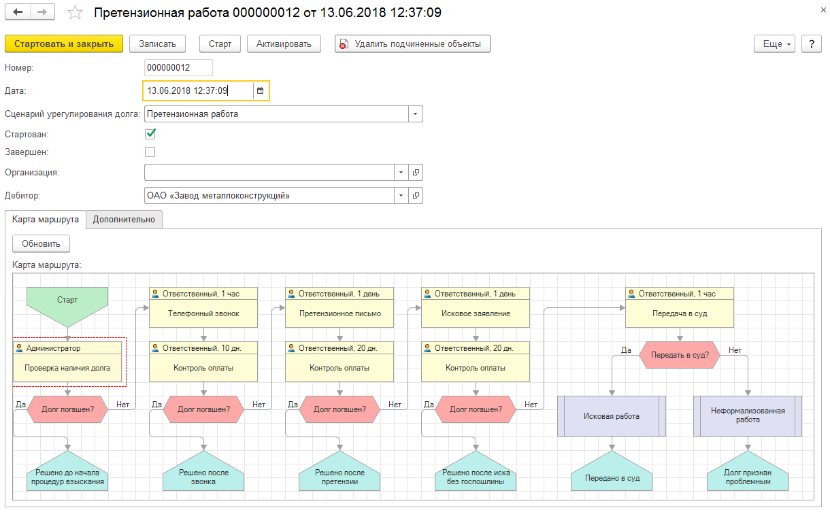Open the Дебитор record using its open icon
The image size is (830, 512).
pos(417,195)
